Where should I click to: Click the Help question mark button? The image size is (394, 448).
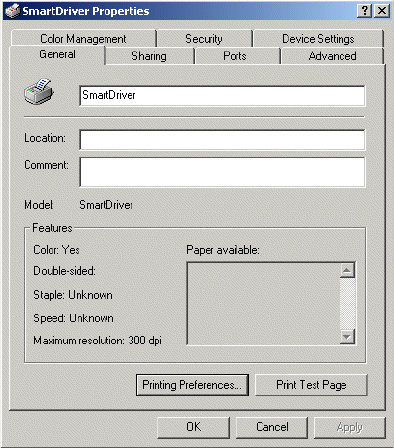(364, 11)
